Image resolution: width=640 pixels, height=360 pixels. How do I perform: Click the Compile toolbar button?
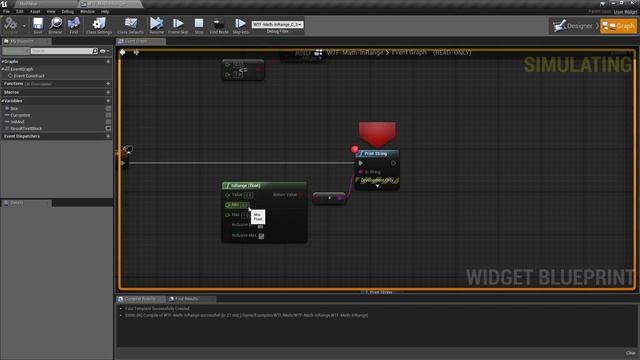click(10, 25)
